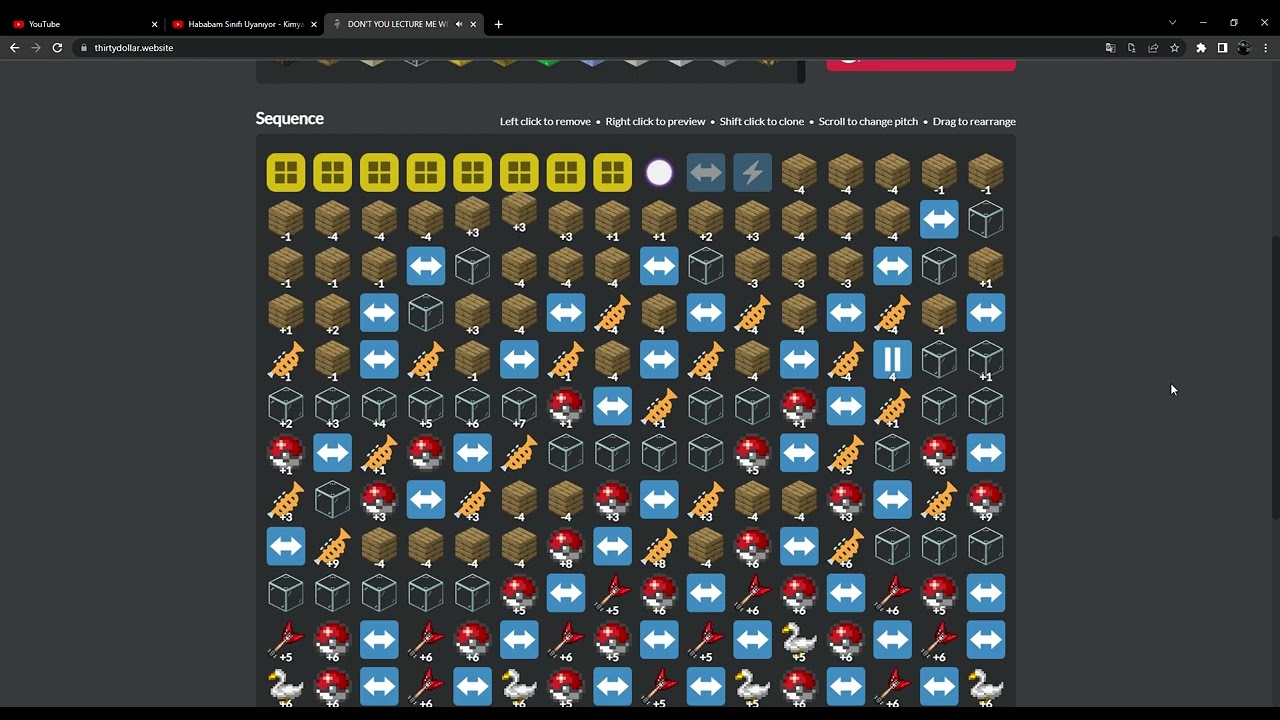Click the trumpet icon labeled +8
The height and width of the screenshot is (720, 1280).
pyautogui.click(x=659, y=547)
